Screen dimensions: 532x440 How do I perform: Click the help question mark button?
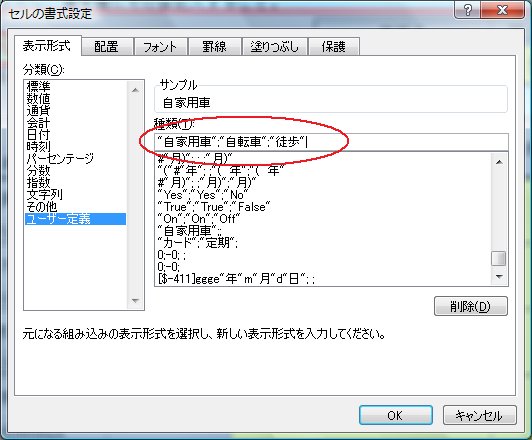coord(467,10)
